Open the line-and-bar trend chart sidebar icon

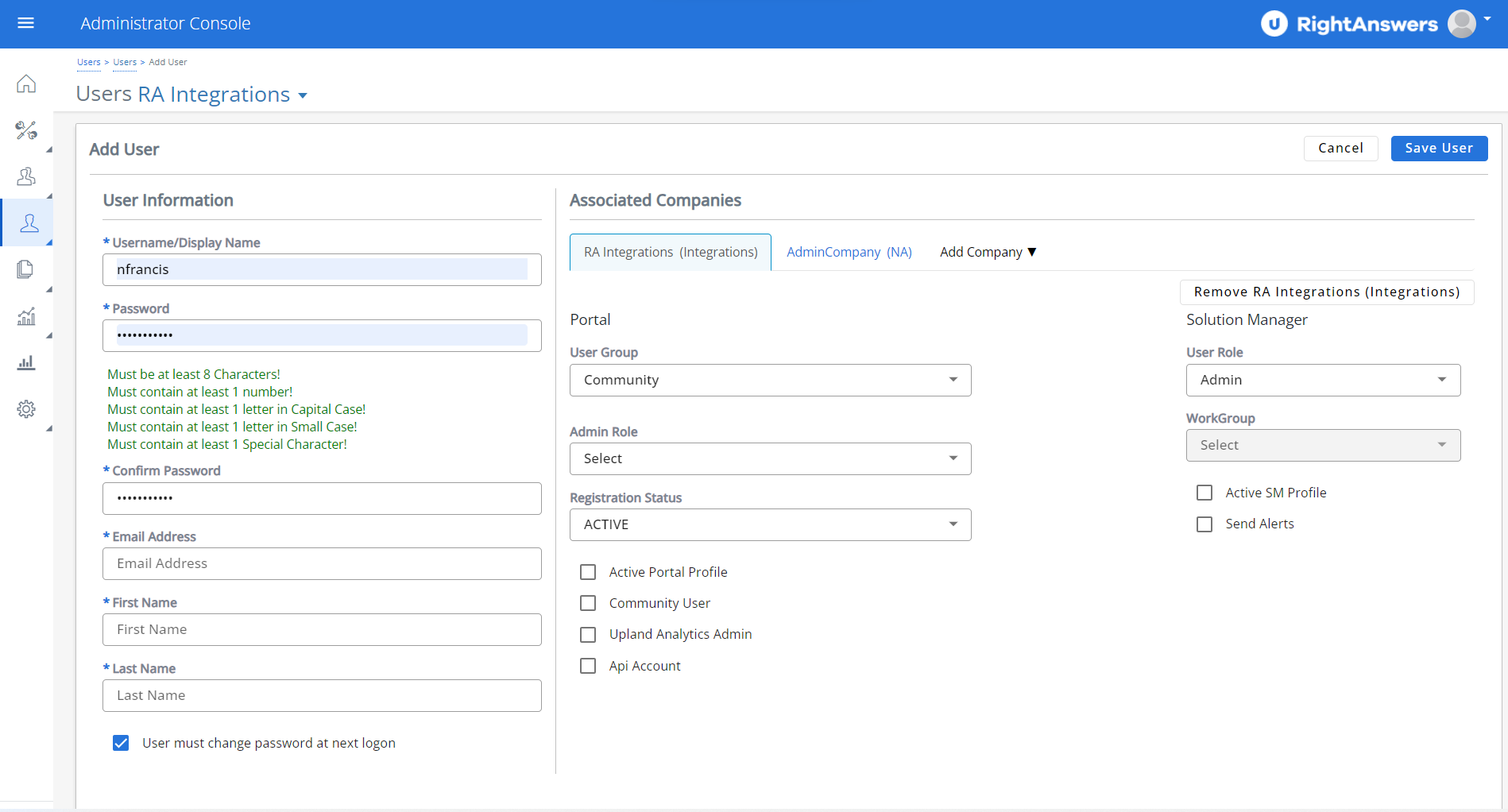[26, 316]
